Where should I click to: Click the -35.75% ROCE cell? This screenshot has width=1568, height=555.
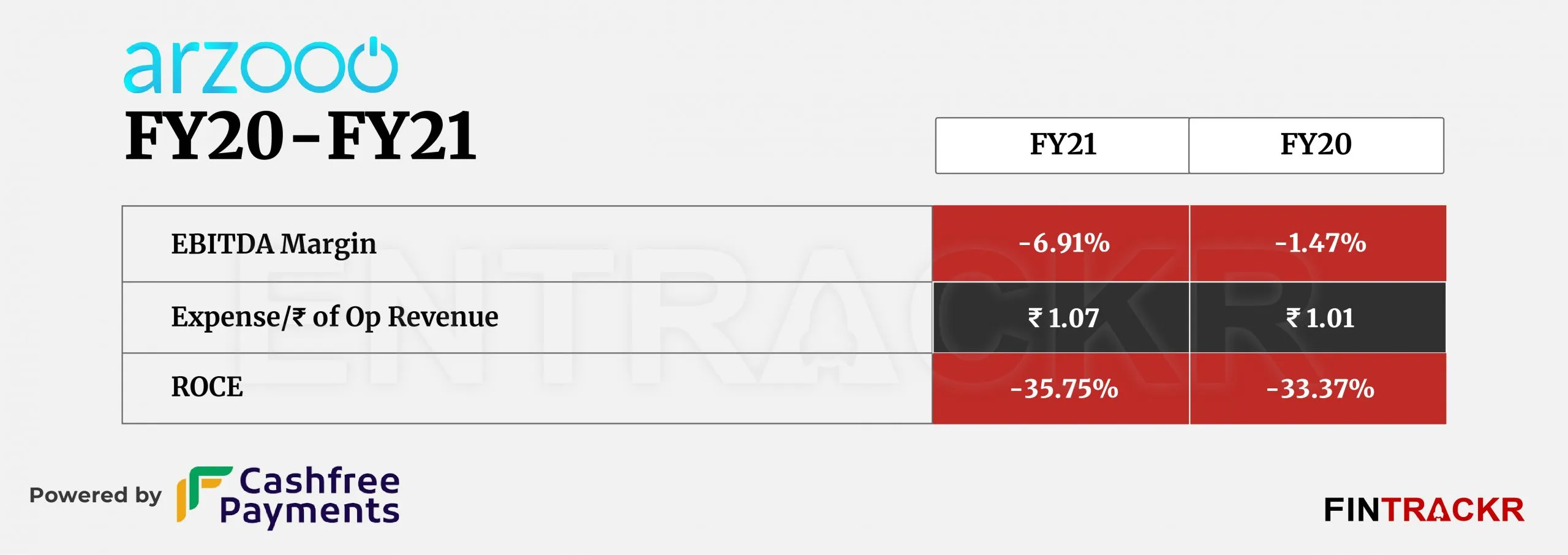point(1061,388)
